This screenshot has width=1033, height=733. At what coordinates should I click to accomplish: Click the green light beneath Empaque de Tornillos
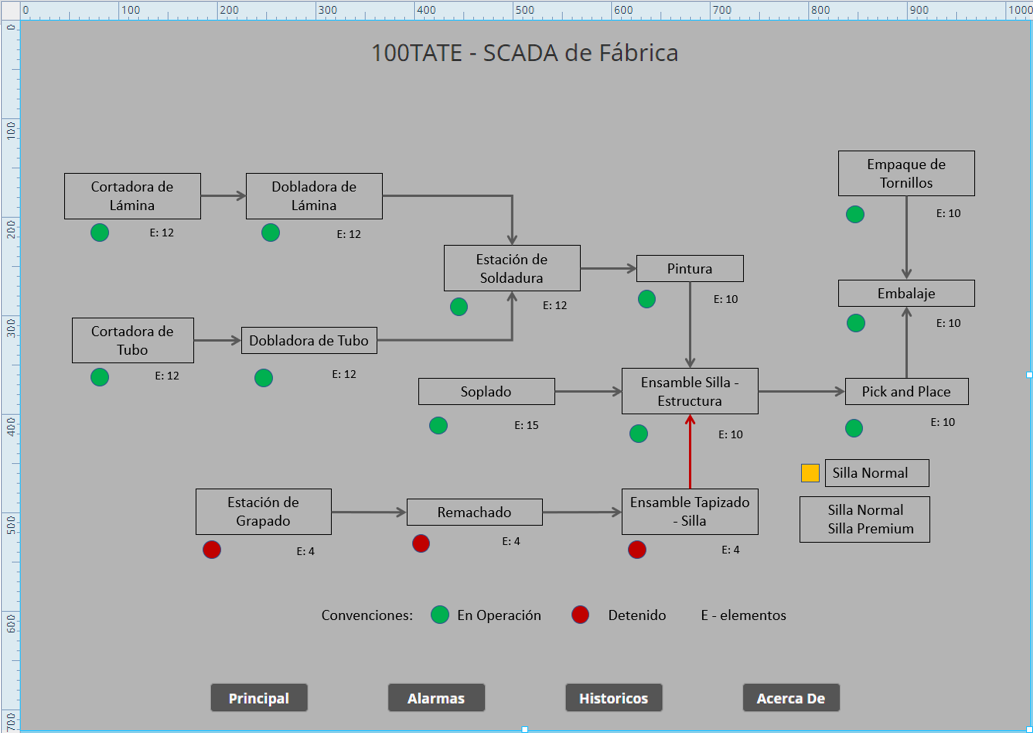coord(854,214)
